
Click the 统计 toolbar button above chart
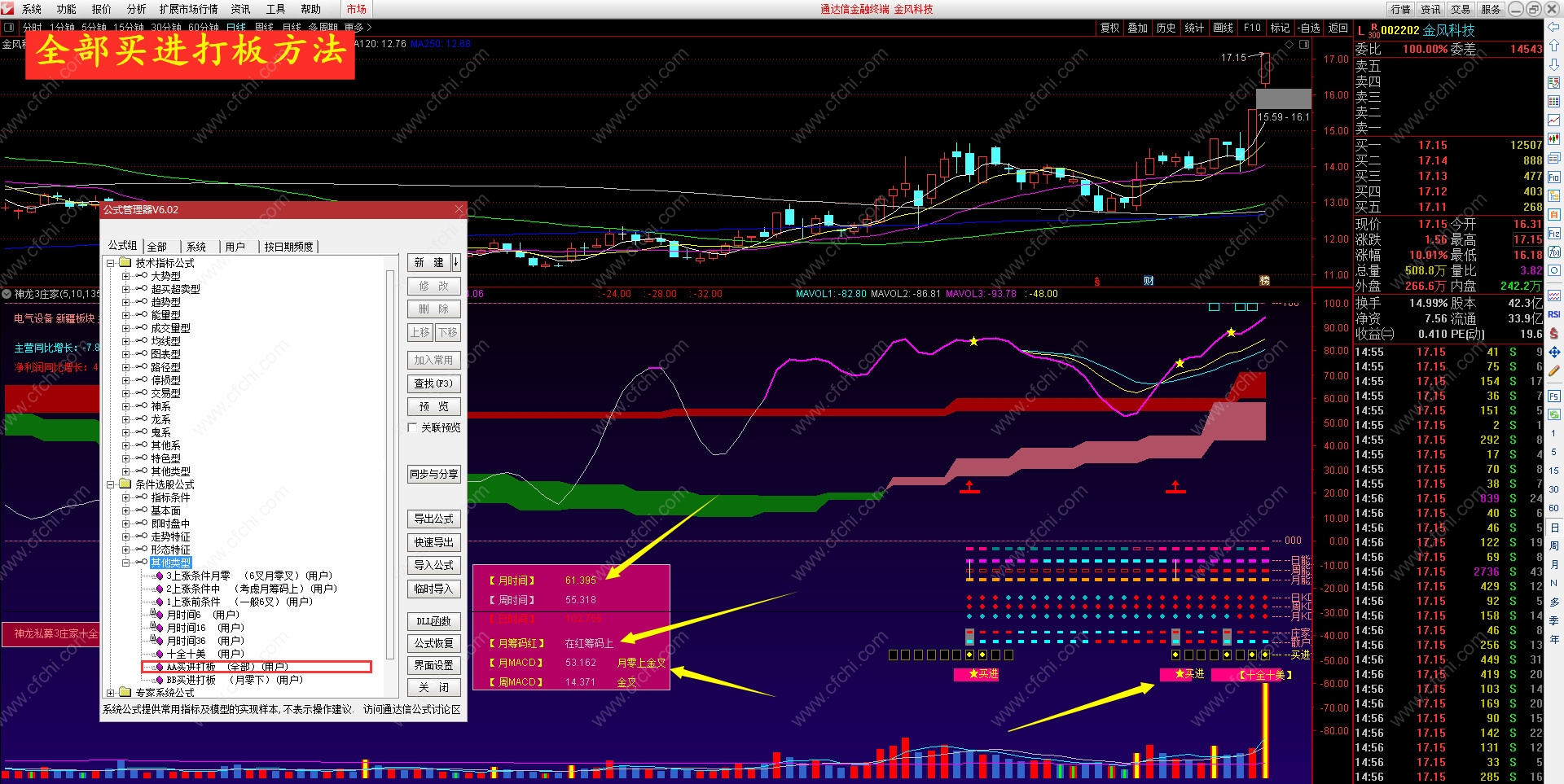[x=1195, y=28]
